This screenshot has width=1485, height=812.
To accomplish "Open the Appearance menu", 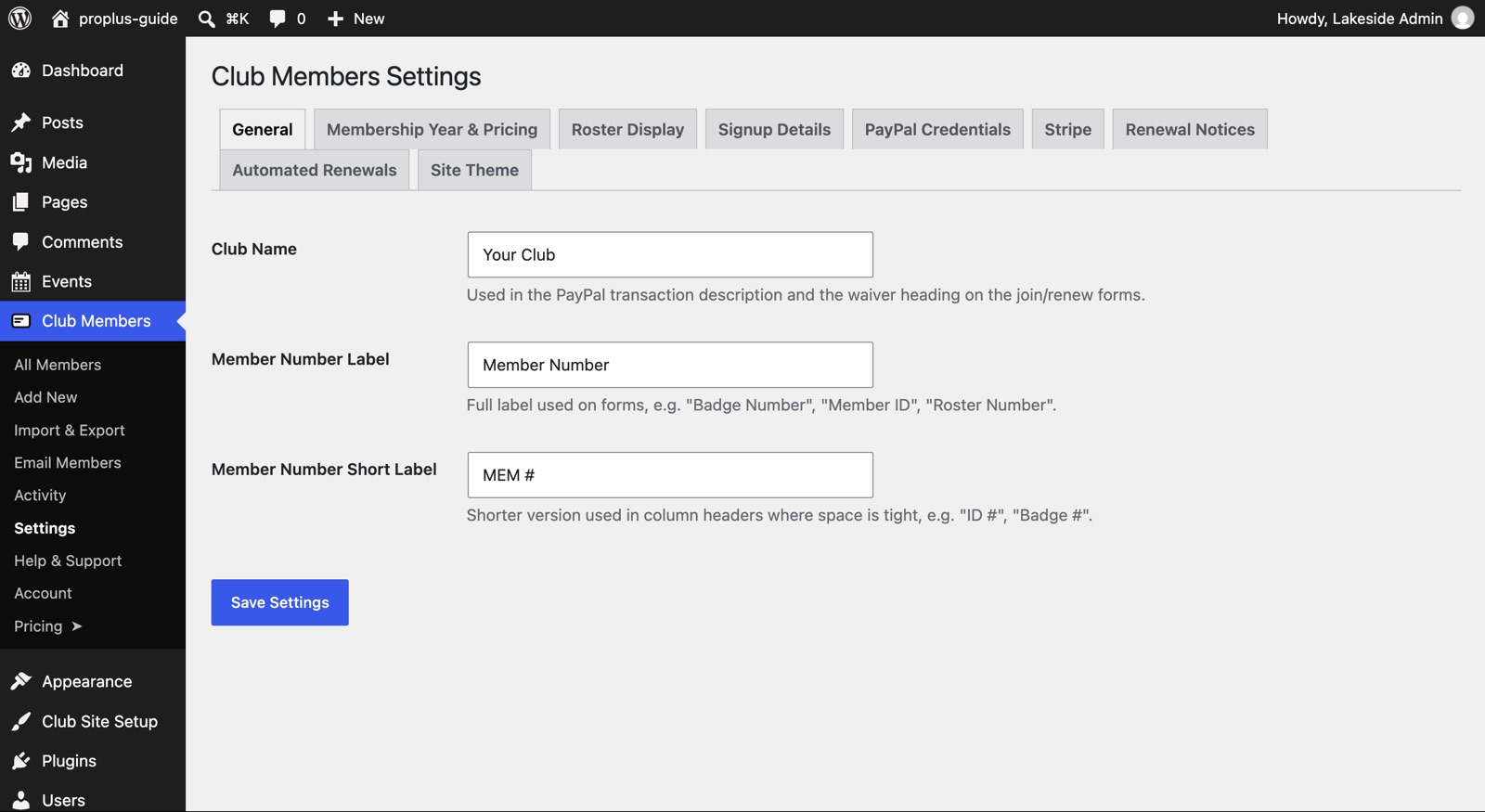I will coord(93,681).
